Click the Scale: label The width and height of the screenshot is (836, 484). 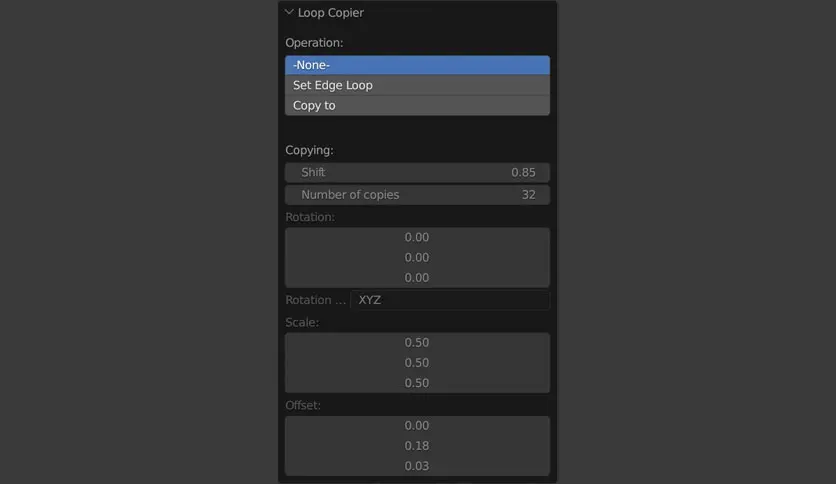coord(302,322)
